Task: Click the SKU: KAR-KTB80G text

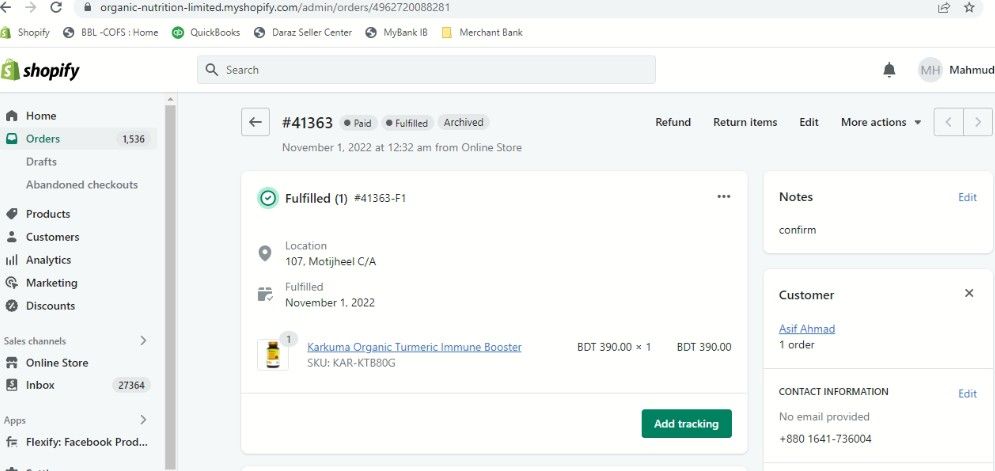Action: click(352, 363)
